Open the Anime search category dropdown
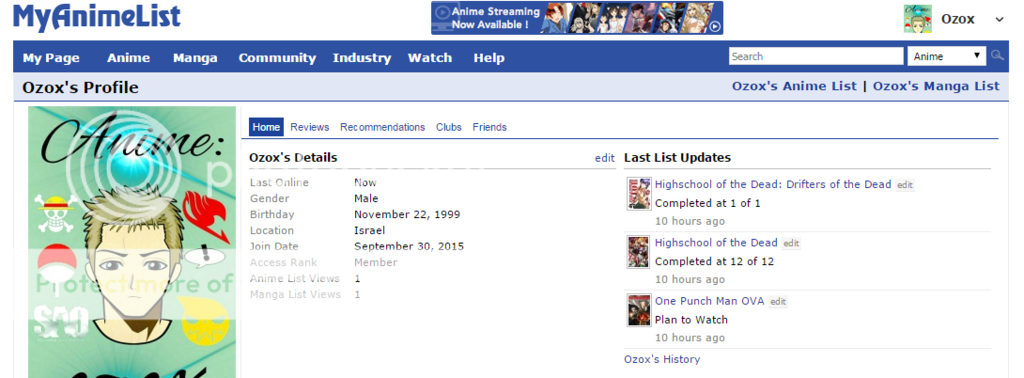This screenshot has width=1024, height=378. tap(946, 56)
